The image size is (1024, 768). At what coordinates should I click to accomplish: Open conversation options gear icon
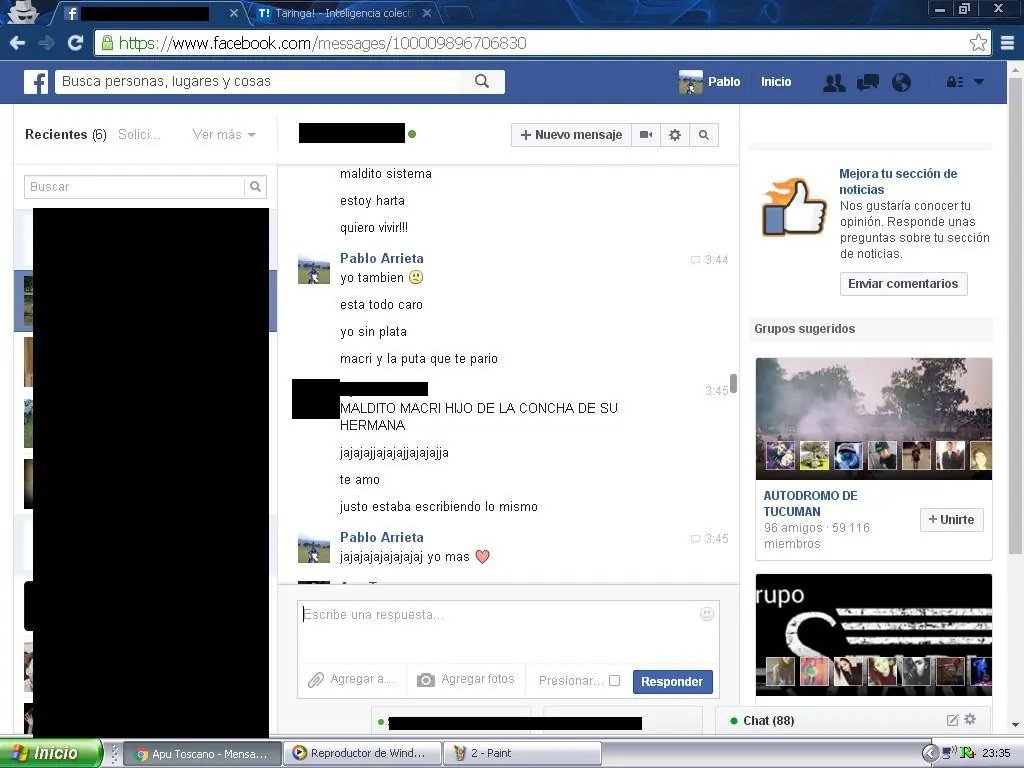click(x=675, y=135)
